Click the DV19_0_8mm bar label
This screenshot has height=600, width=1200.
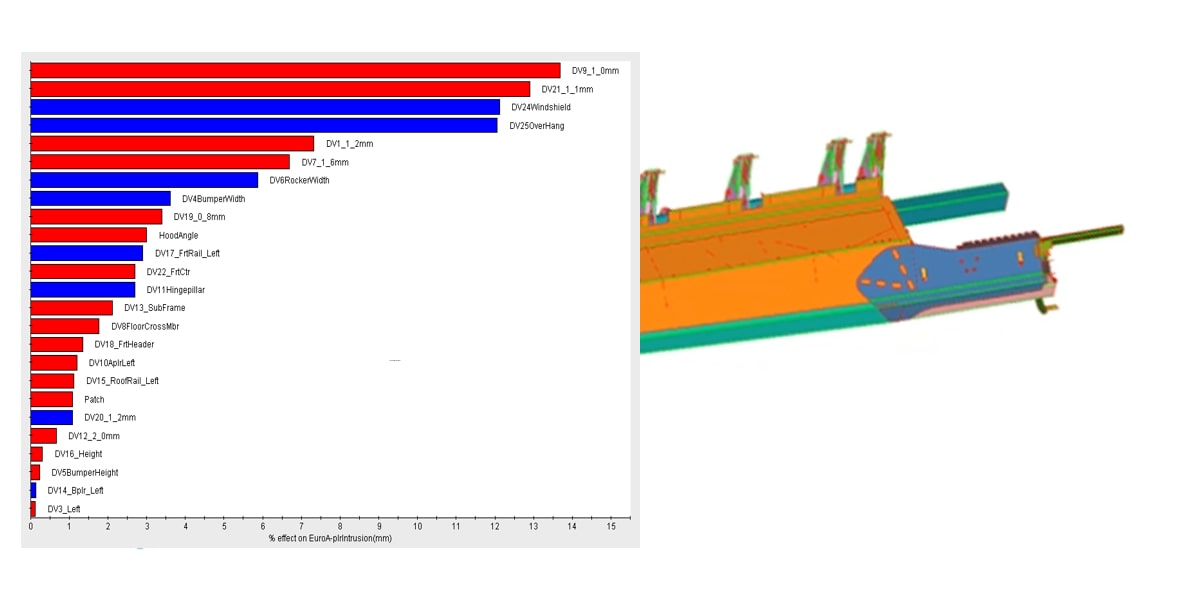click(199, 217)
